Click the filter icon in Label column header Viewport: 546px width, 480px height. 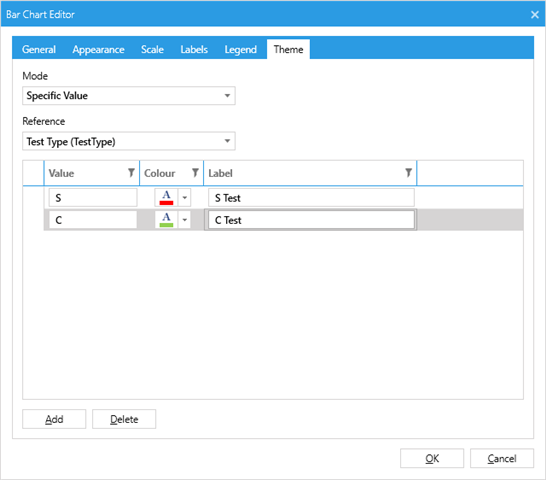(x=408, y=173)
